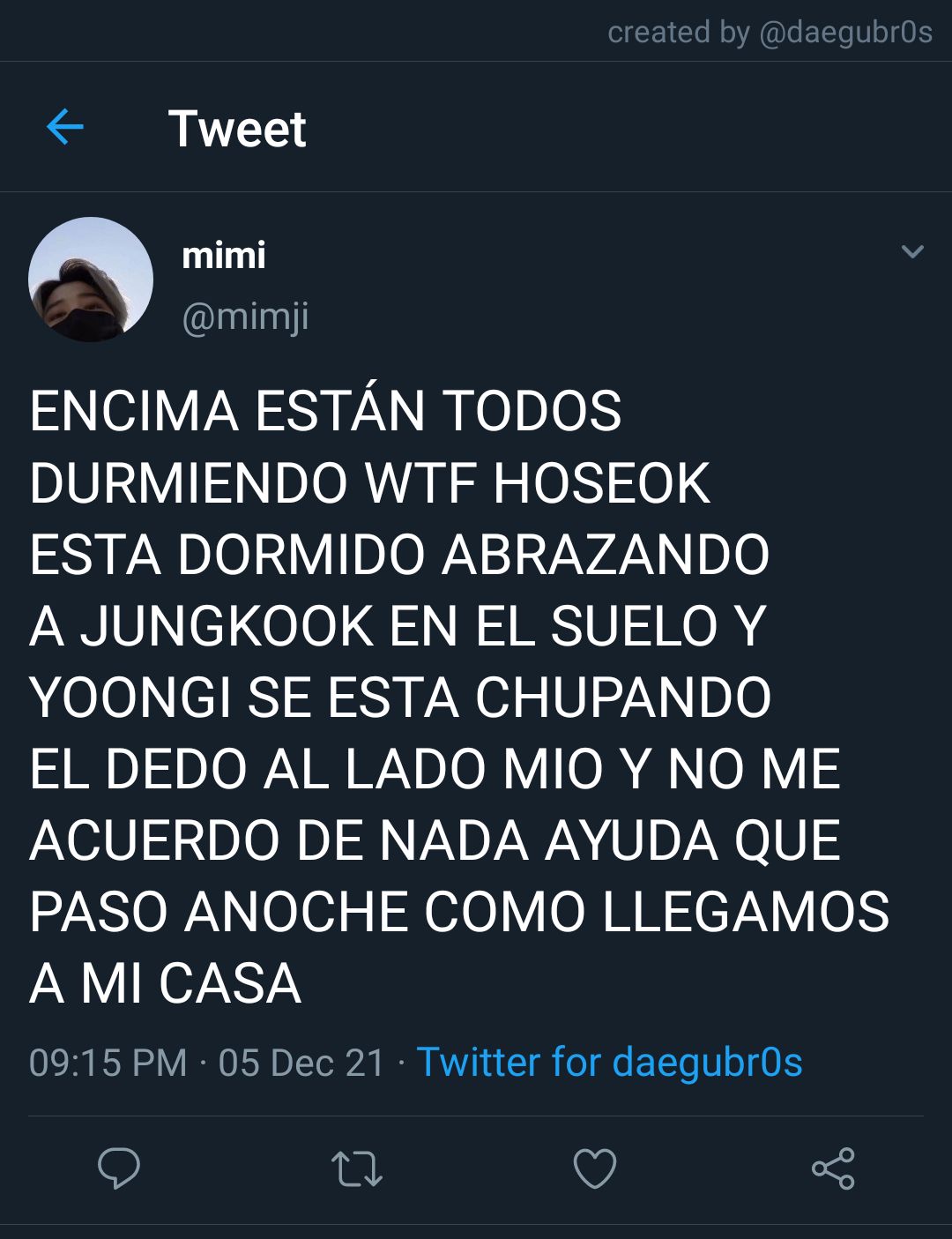Share the tweet via share icon
The image size is (952, 1239).
pyautogui.click(x=833, y=1168)
